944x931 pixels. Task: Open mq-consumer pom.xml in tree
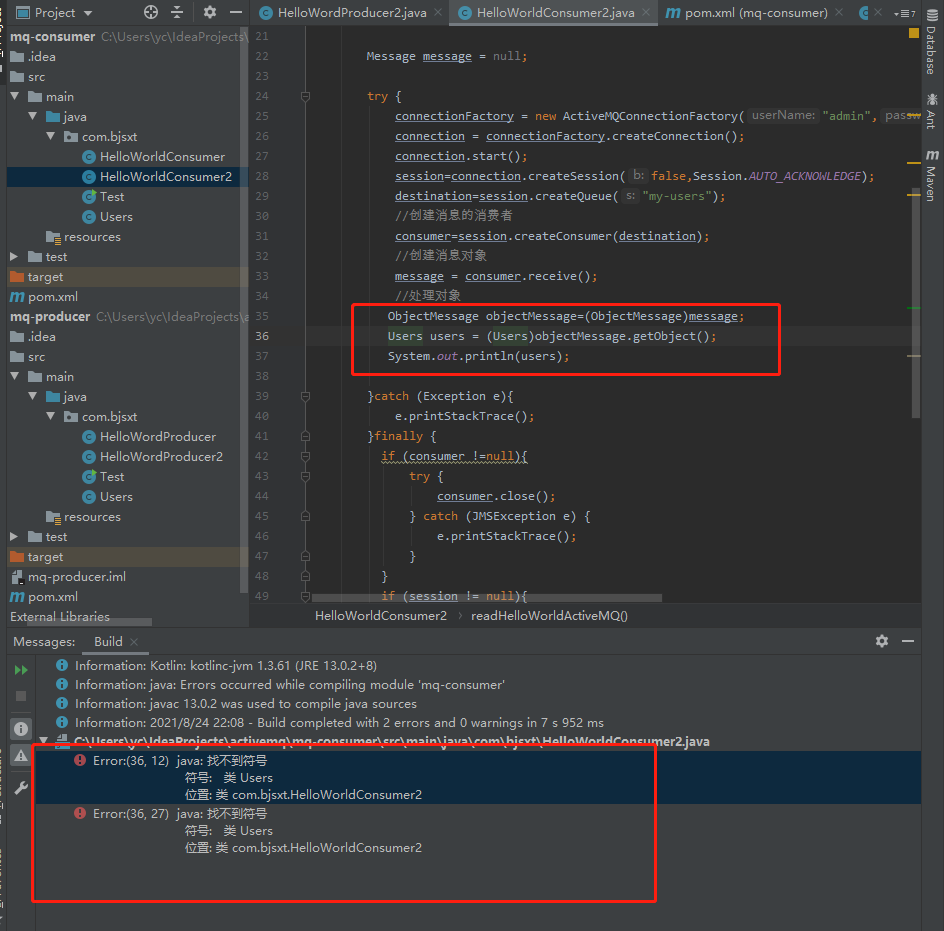click(x=52, y=296)
